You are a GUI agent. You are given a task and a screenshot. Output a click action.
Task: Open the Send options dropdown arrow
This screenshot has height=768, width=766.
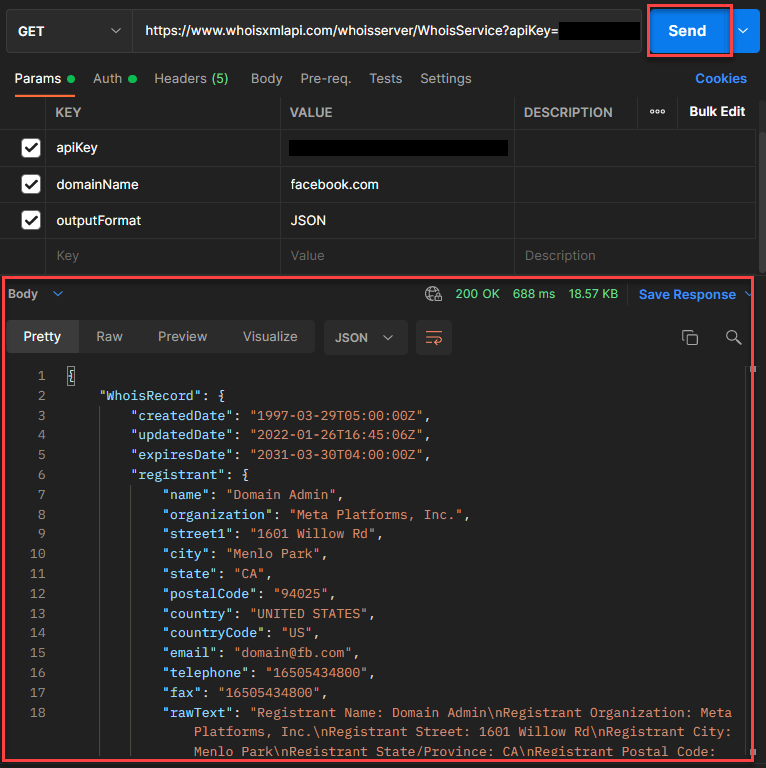point(744,31)
